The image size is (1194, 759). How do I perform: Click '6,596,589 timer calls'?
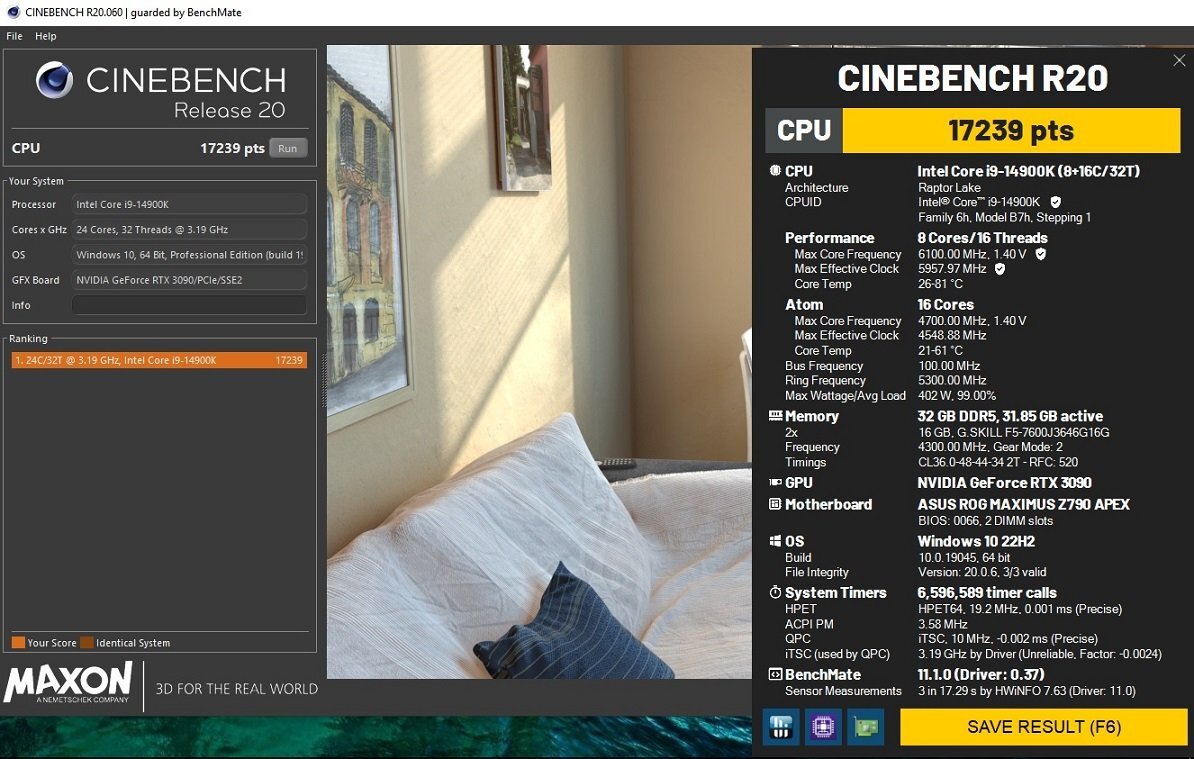point(987,593)
